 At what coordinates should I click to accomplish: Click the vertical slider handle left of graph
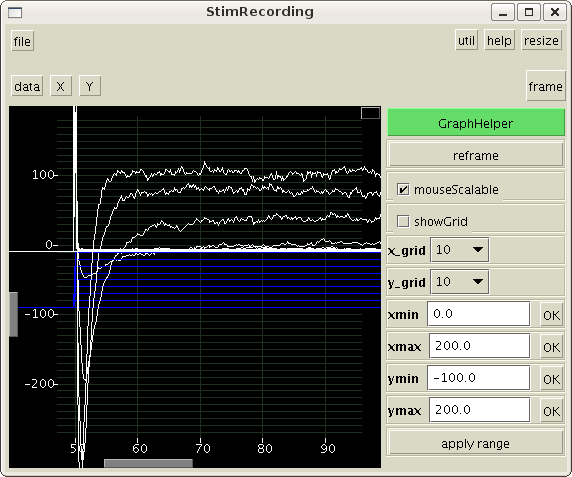13,314
